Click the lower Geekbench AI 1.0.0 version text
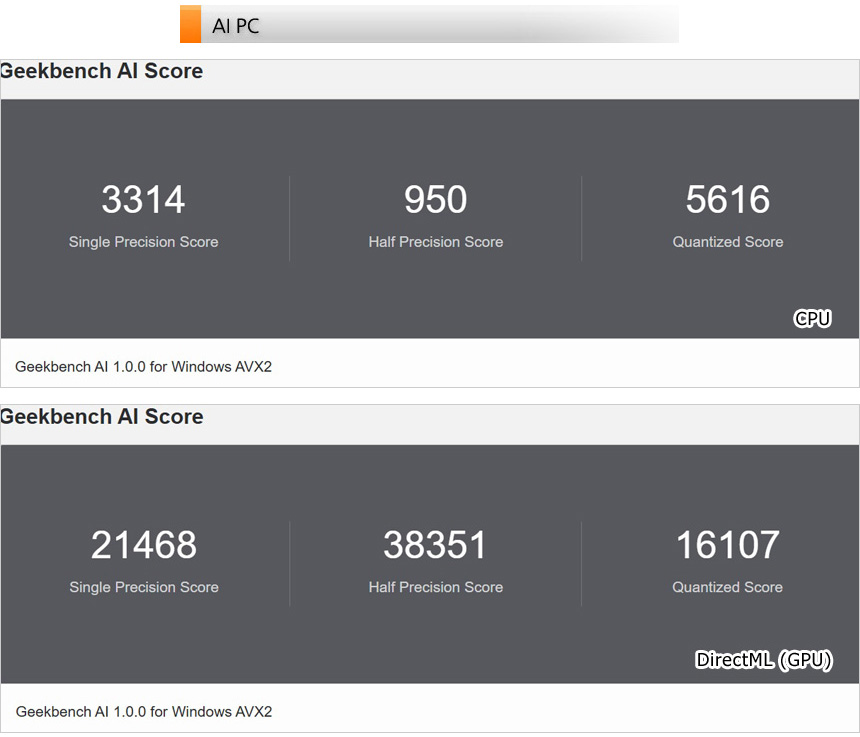860x737 pixels. click(x=143, y=712)
